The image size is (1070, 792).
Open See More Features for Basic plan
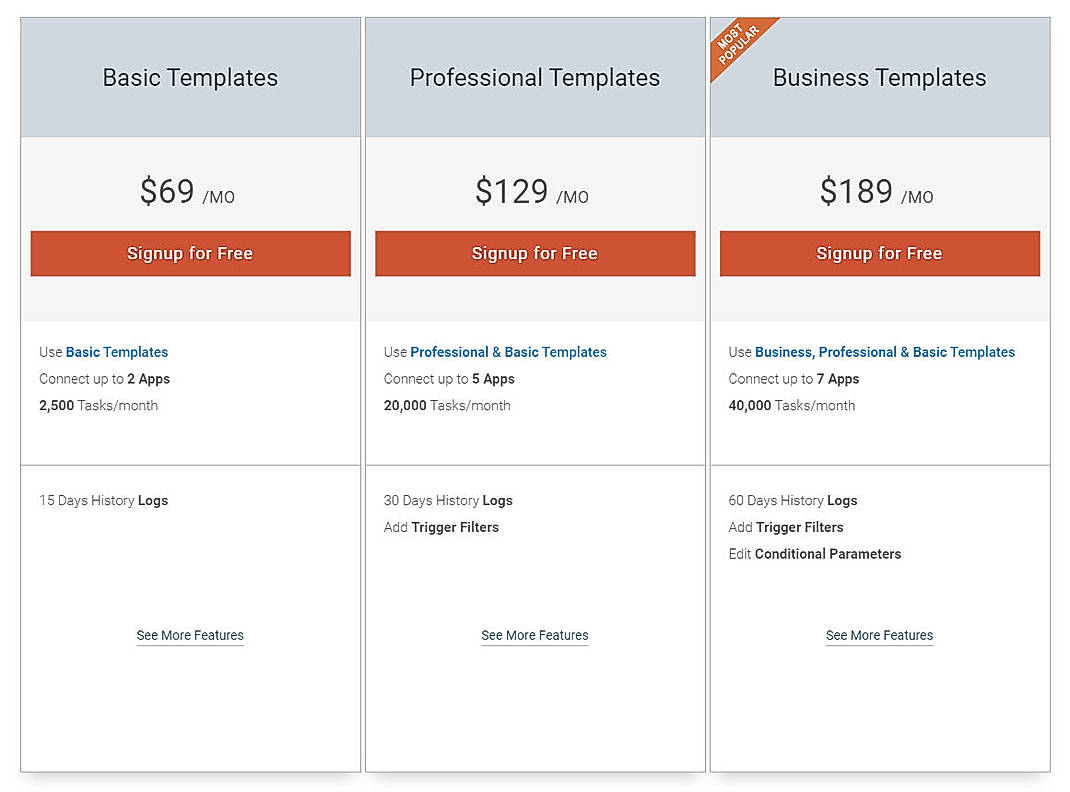pyautogui.click(x=190, y=635)
